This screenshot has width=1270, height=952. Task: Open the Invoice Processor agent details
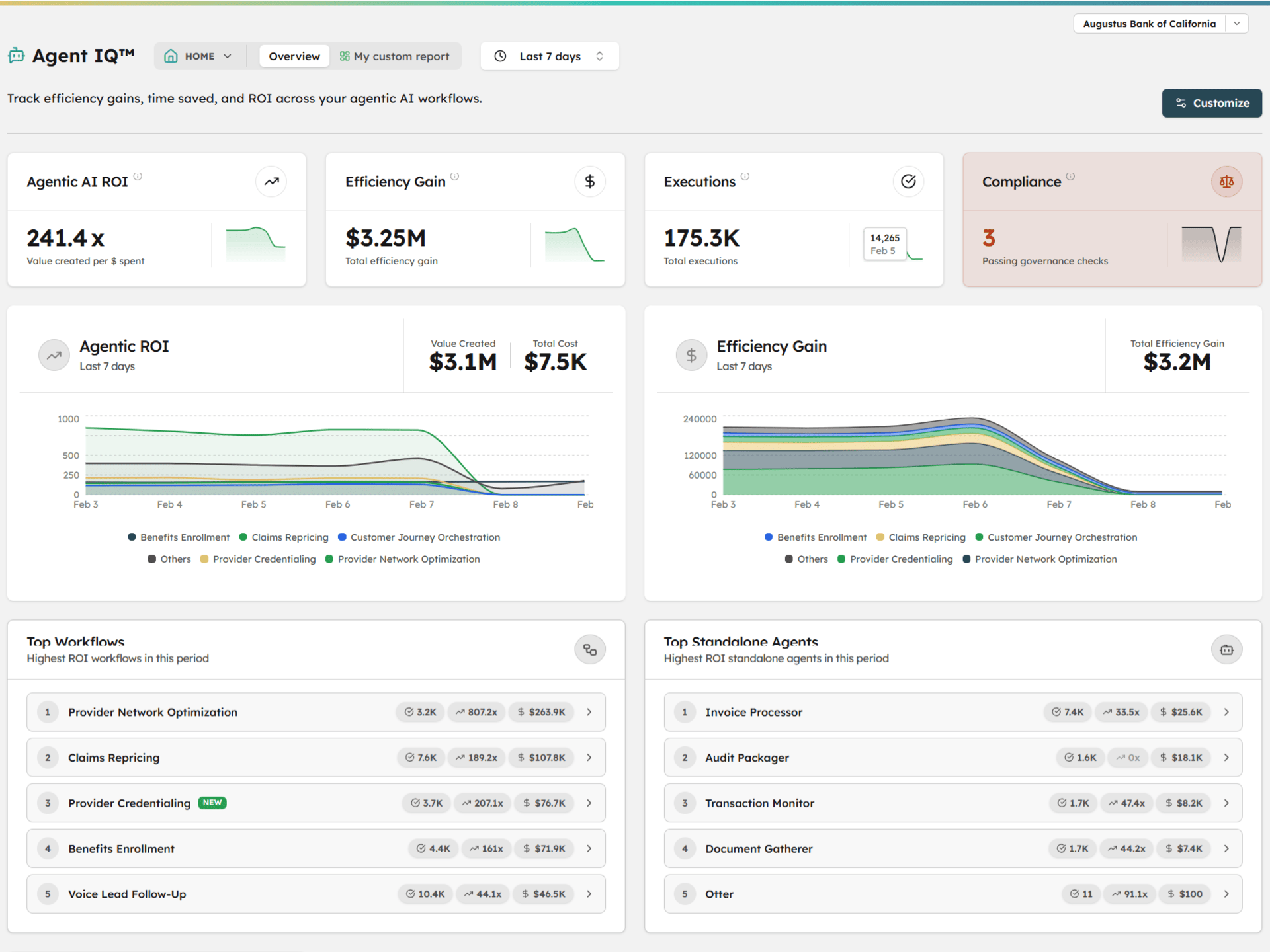point(1226,712)
